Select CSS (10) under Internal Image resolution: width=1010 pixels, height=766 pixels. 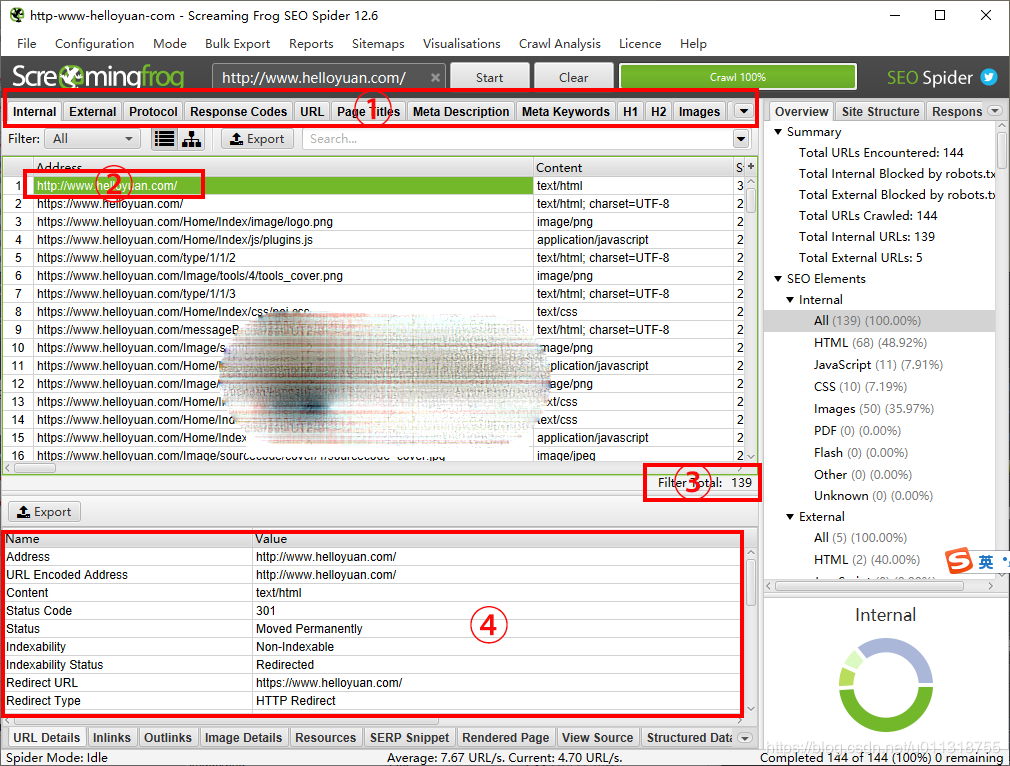pyautogui.click(x=860, y=387)
